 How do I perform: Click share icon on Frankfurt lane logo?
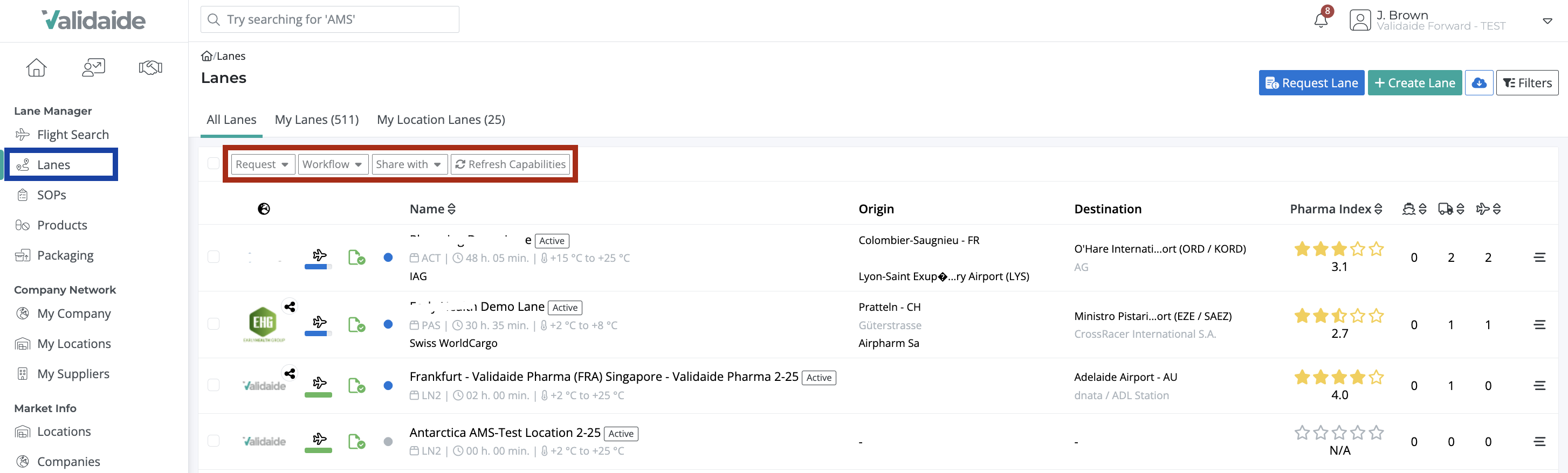tap(290, 373)
